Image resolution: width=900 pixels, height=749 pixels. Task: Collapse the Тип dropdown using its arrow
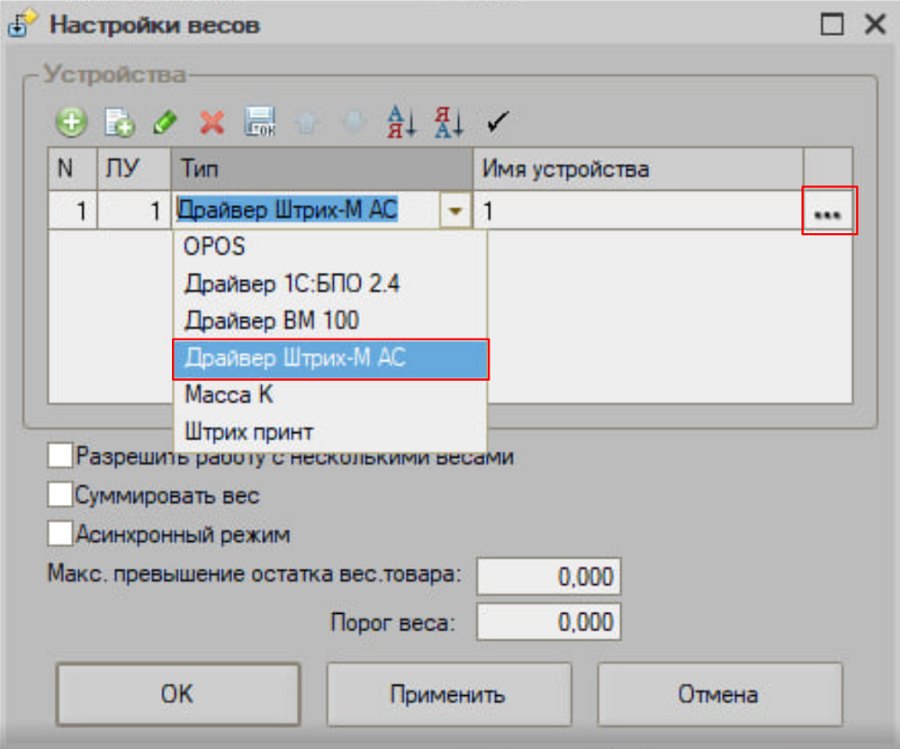click(x=456, y=211)
